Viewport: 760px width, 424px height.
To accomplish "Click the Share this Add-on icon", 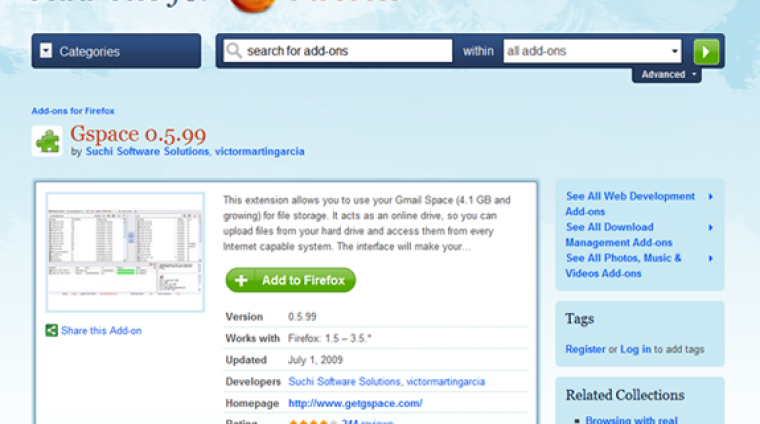I will (x=51, y=331).
